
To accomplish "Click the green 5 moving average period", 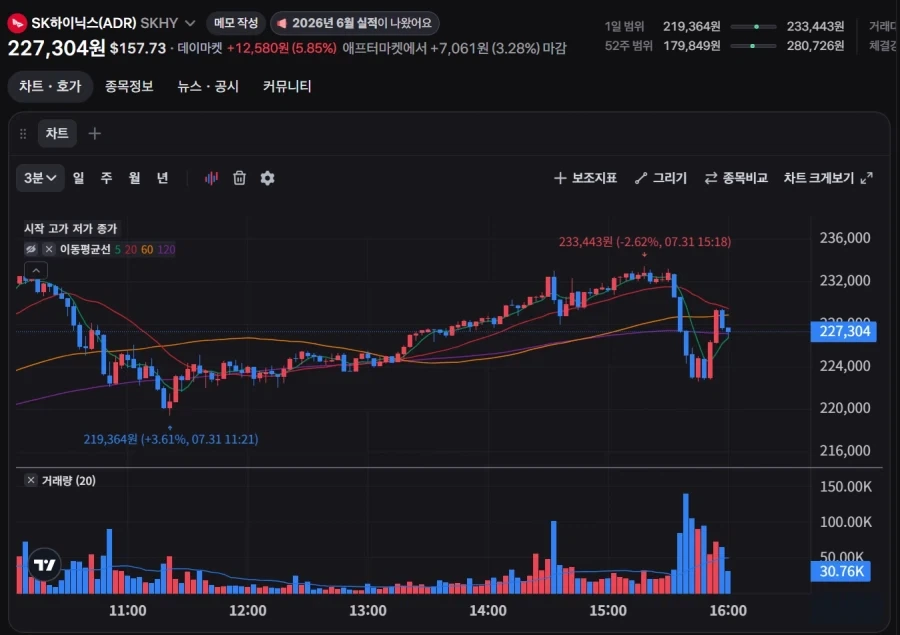I will click(118, 249).
